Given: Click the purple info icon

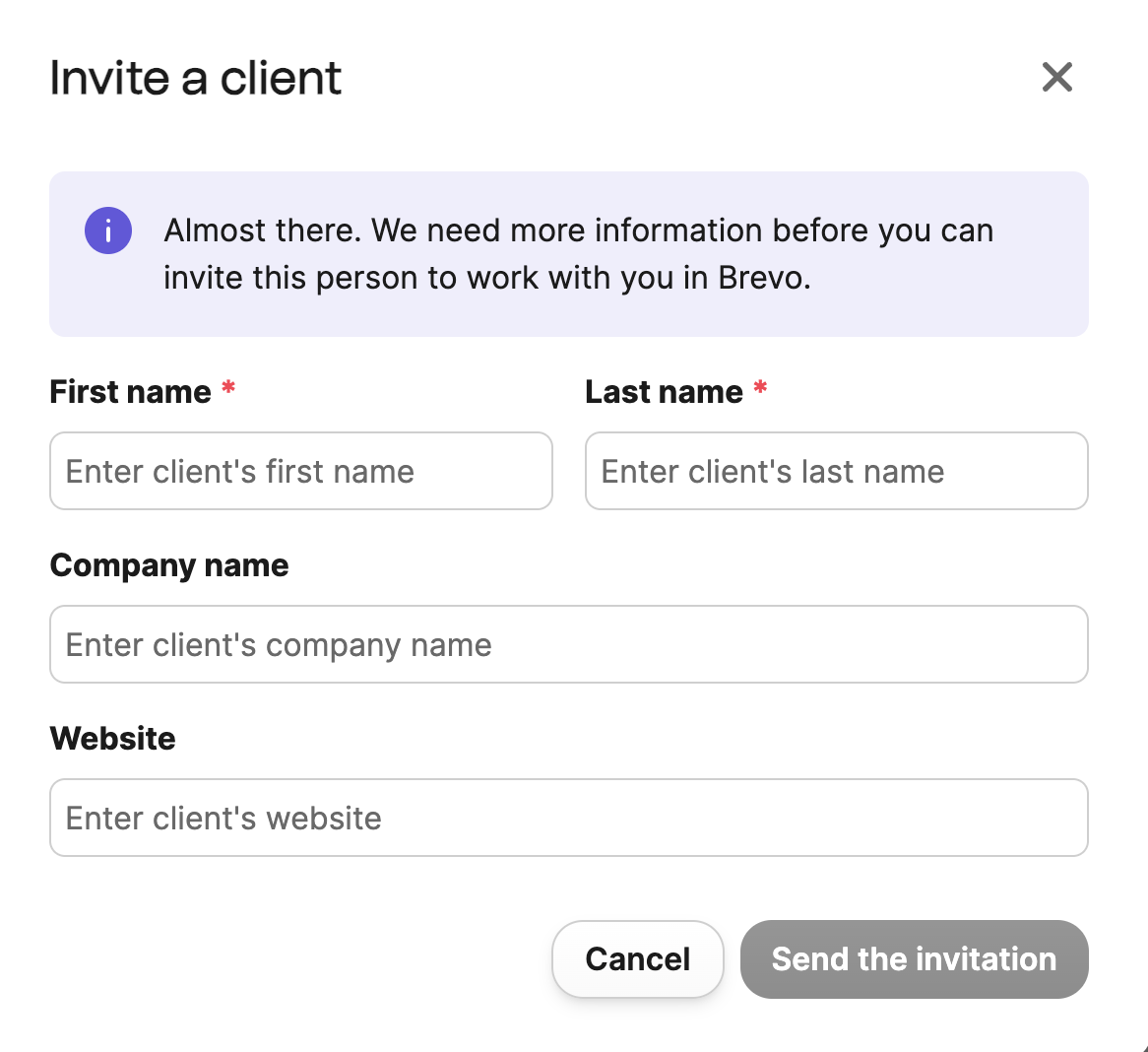Looking at the screenshot, I should click(x=108, y=231).
